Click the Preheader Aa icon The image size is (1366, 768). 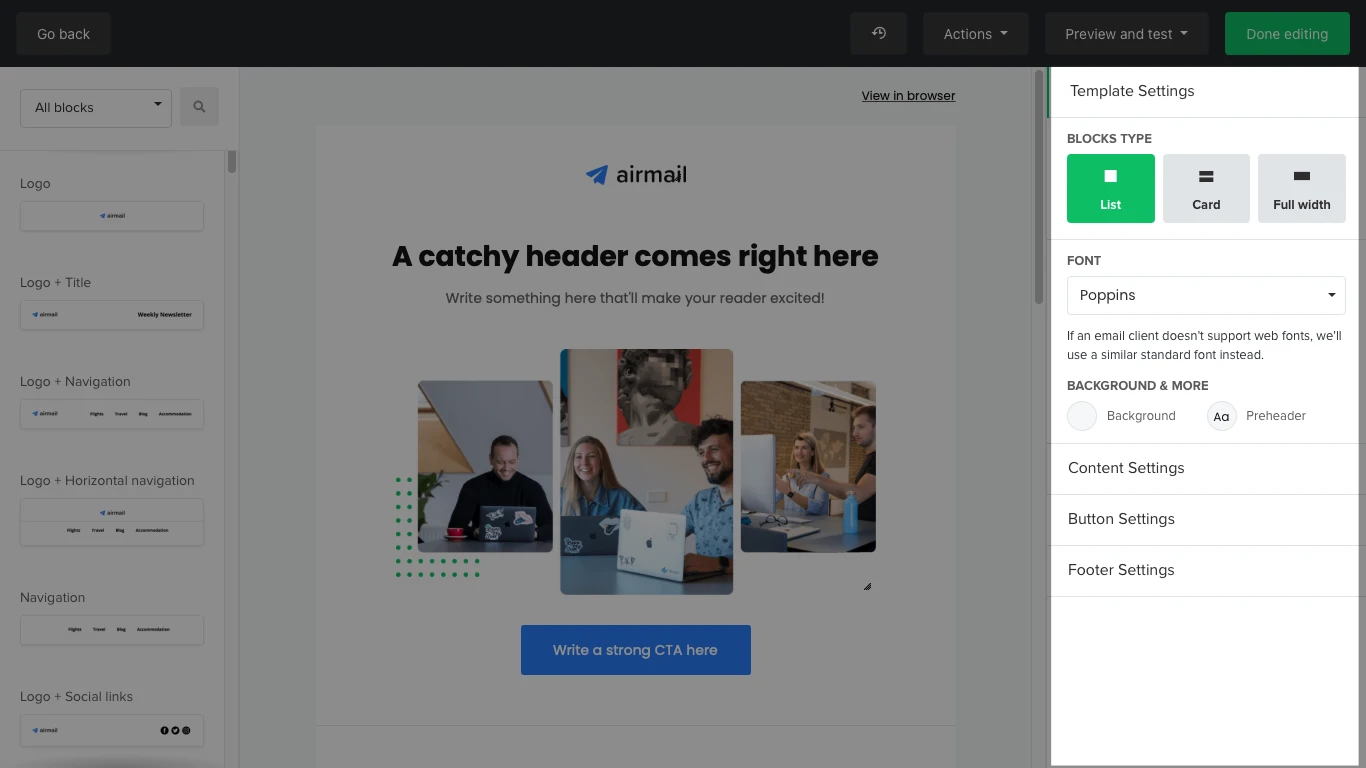tap(1221, 416)
